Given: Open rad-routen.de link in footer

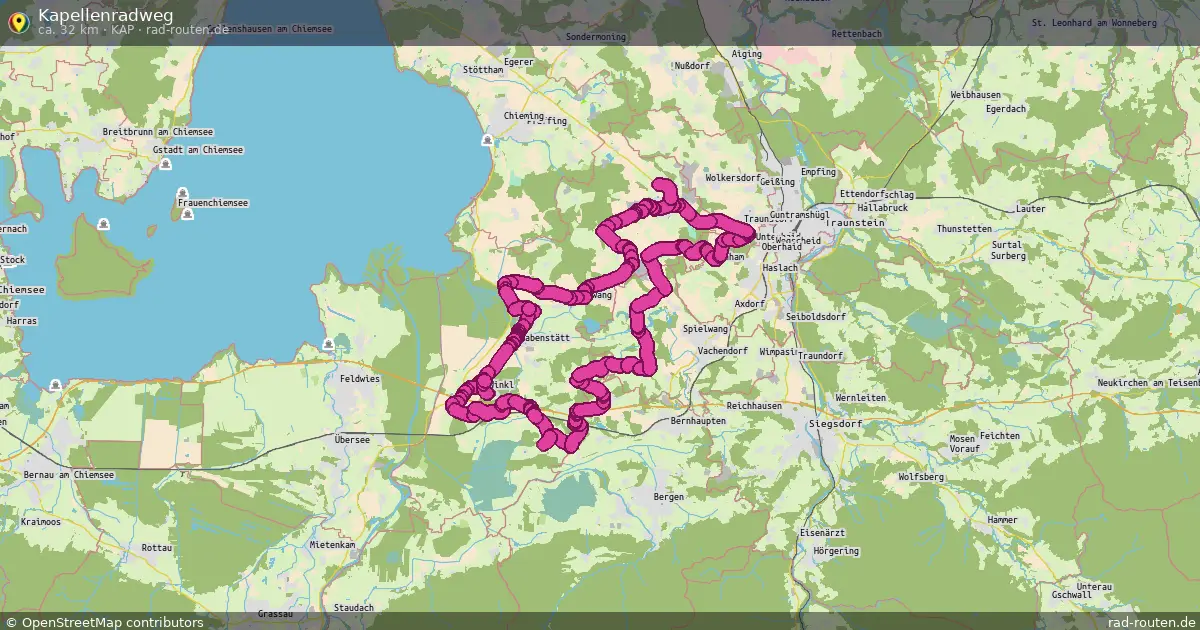Looking at the screenshot, I should pyautogui.click(x=1152, y=622).
